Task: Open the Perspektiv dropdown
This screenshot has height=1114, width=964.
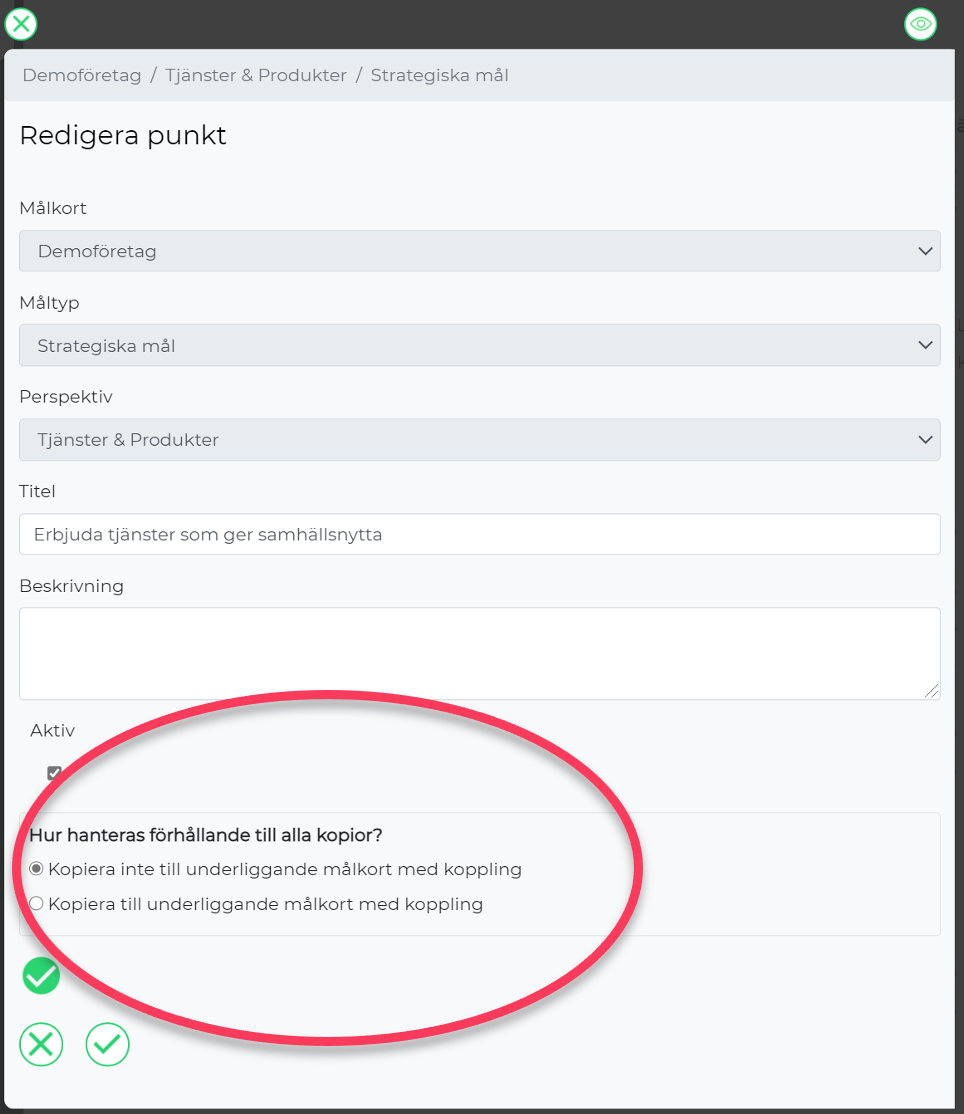Action: (480, 440)
